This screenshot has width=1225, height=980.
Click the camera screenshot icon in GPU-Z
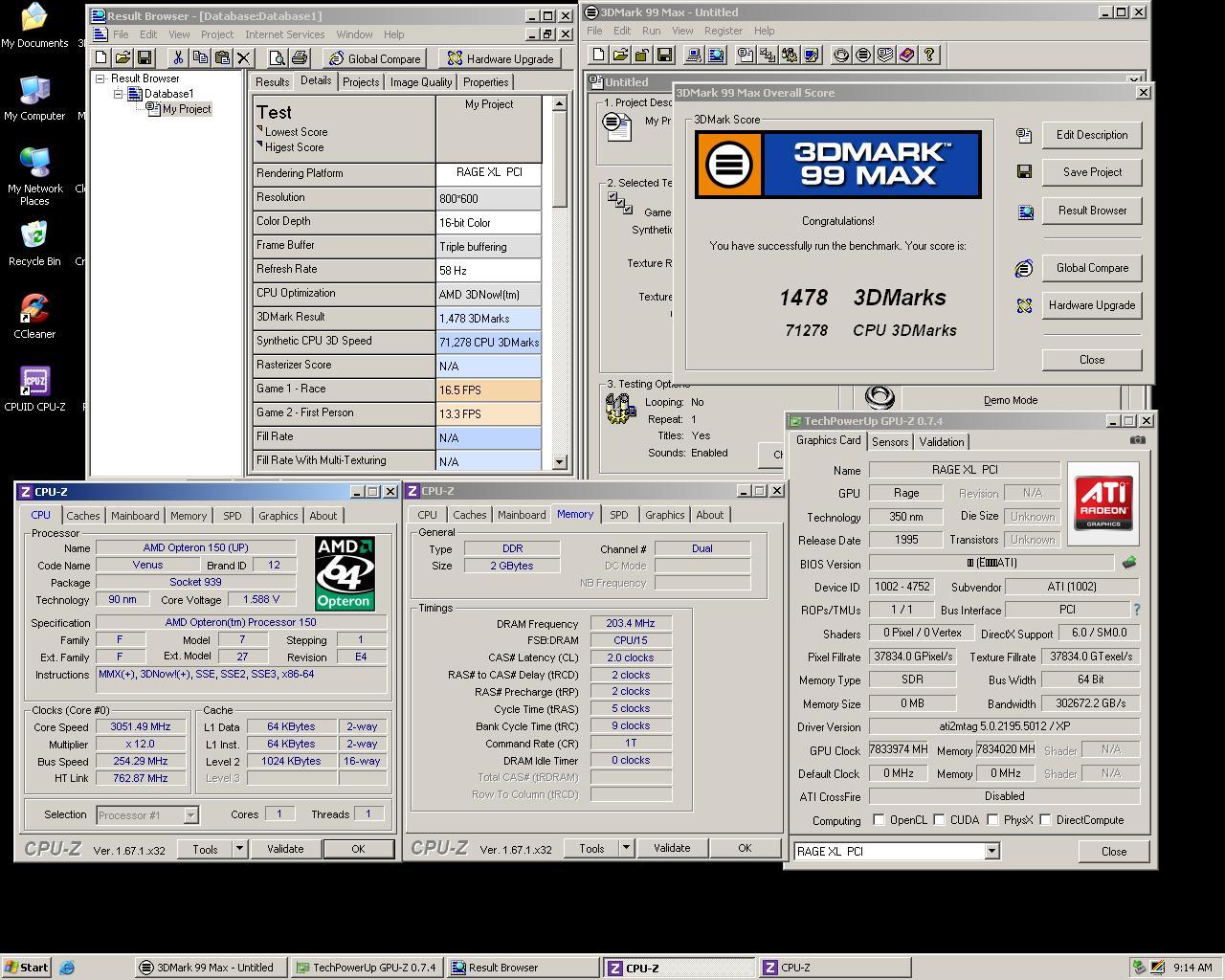(1137, 440)
